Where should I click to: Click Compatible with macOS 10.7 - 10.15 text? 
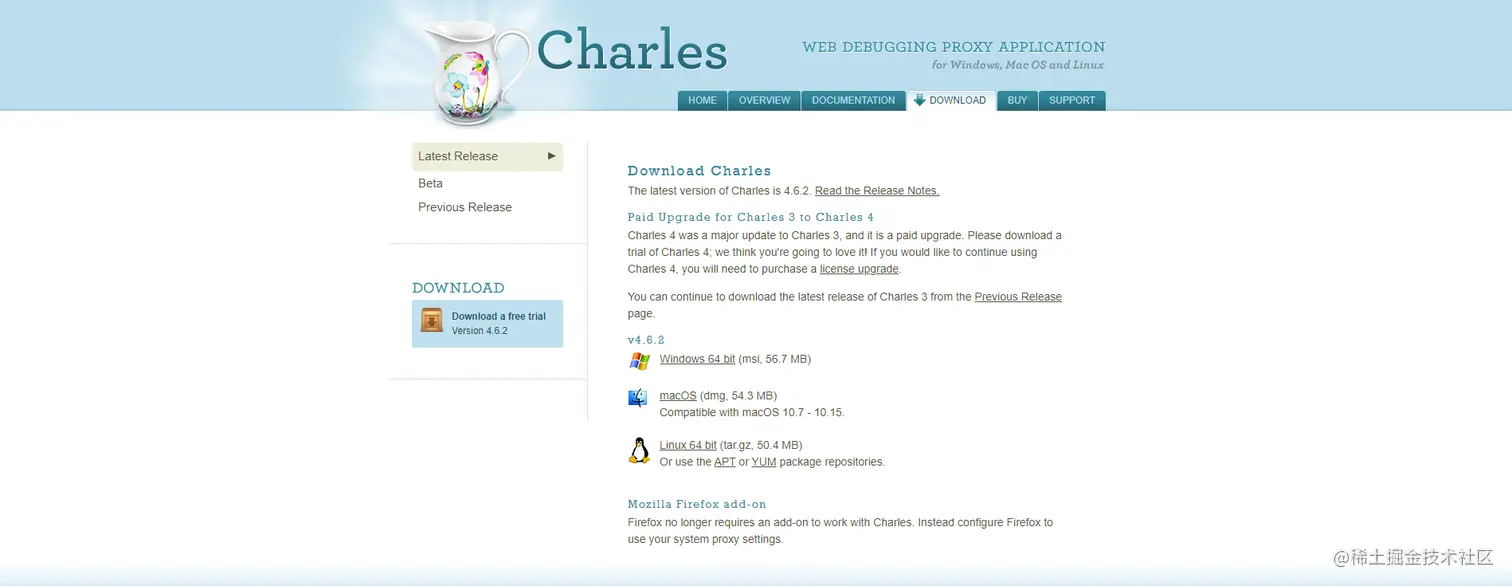752,412
